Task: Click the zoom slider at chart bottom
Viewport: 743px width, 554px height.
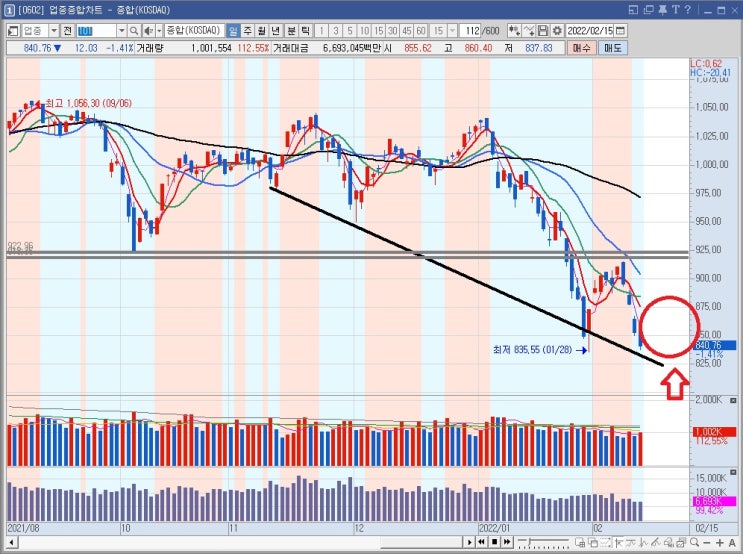Action: tap(543, 542)
